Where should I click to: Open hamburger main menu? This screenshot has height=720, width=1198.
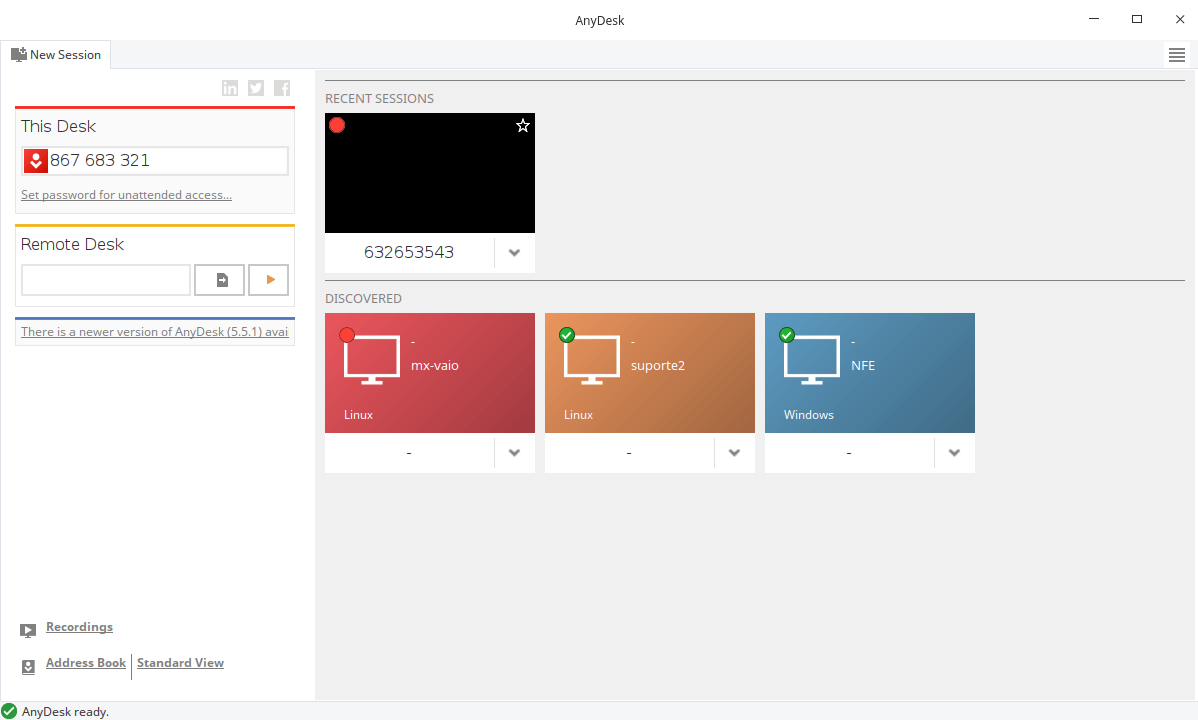(x=1177, y=55)
